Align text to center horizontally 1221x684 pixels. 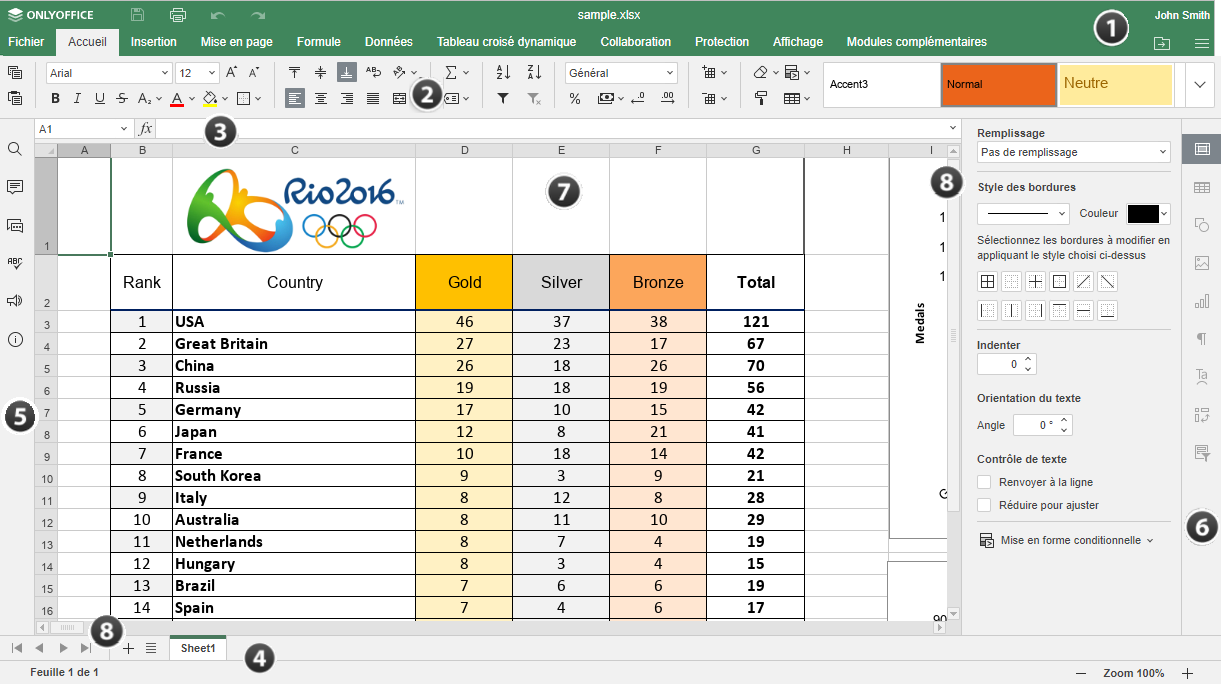(321, 98)
